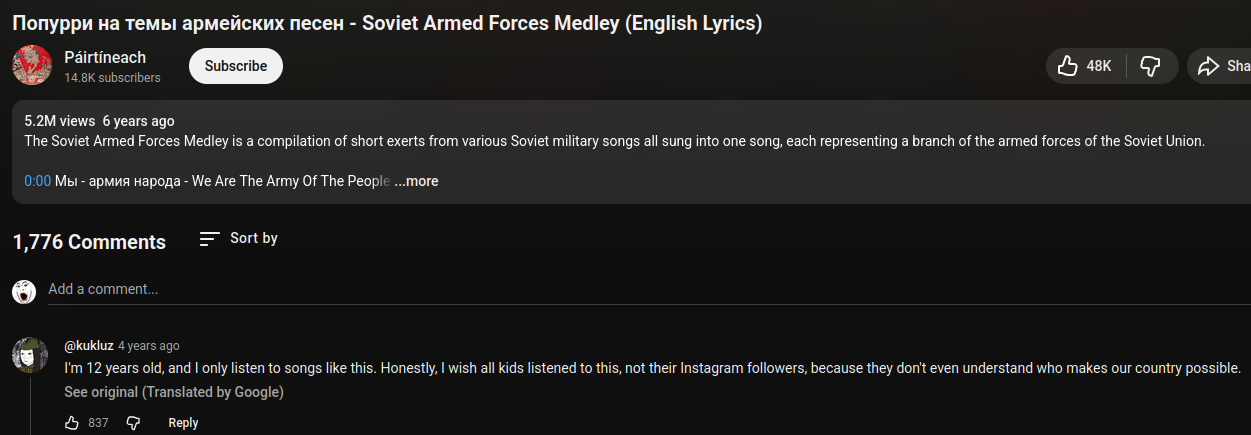The height and width of the screenshot is (435, 1251).
Task: Click the 4 years ago comment timestamp
Action: 149,346
